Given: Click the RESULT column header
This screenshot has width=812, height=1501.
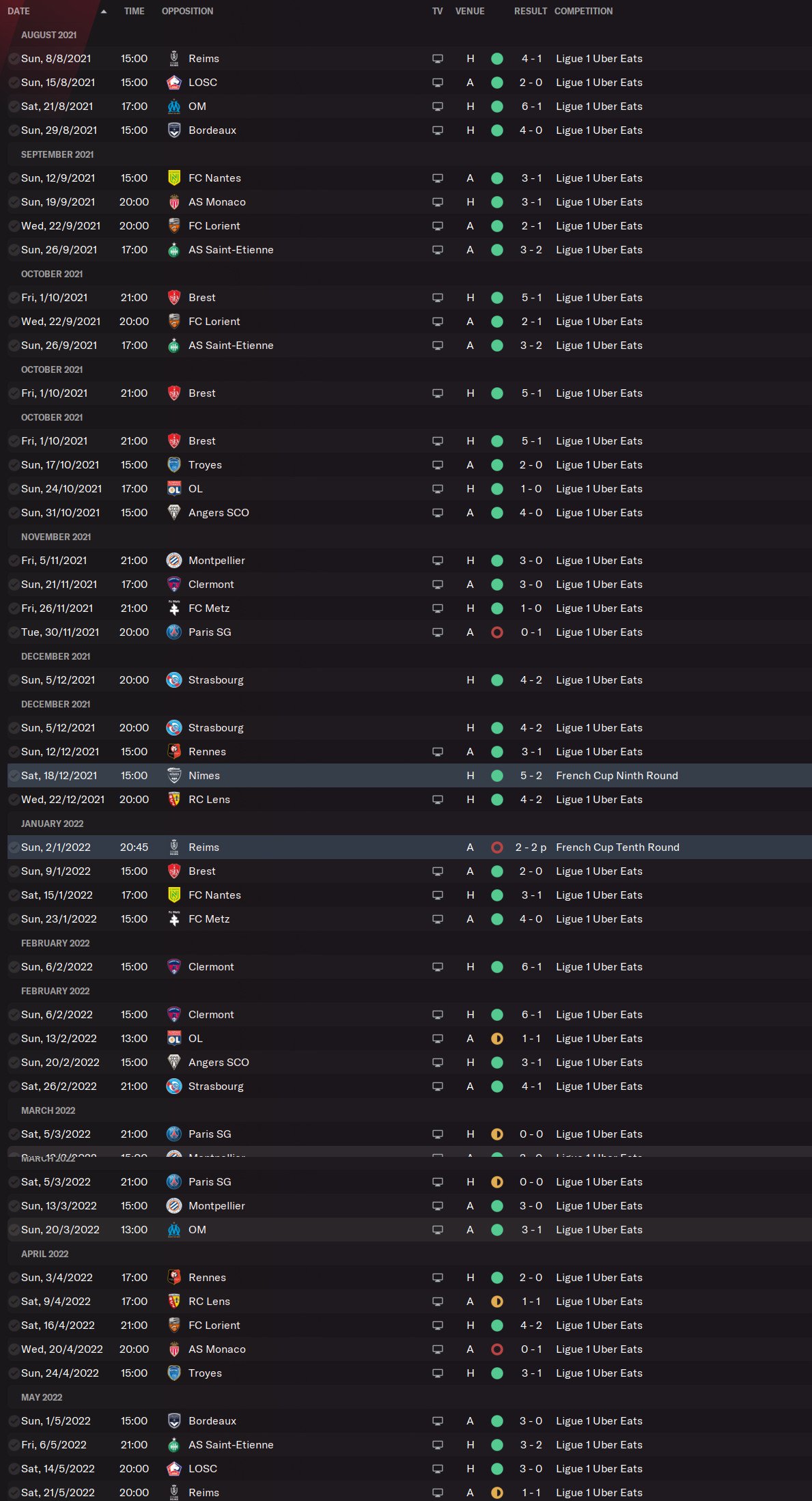Looking at the screenshot, I should [x=530, y=12].
